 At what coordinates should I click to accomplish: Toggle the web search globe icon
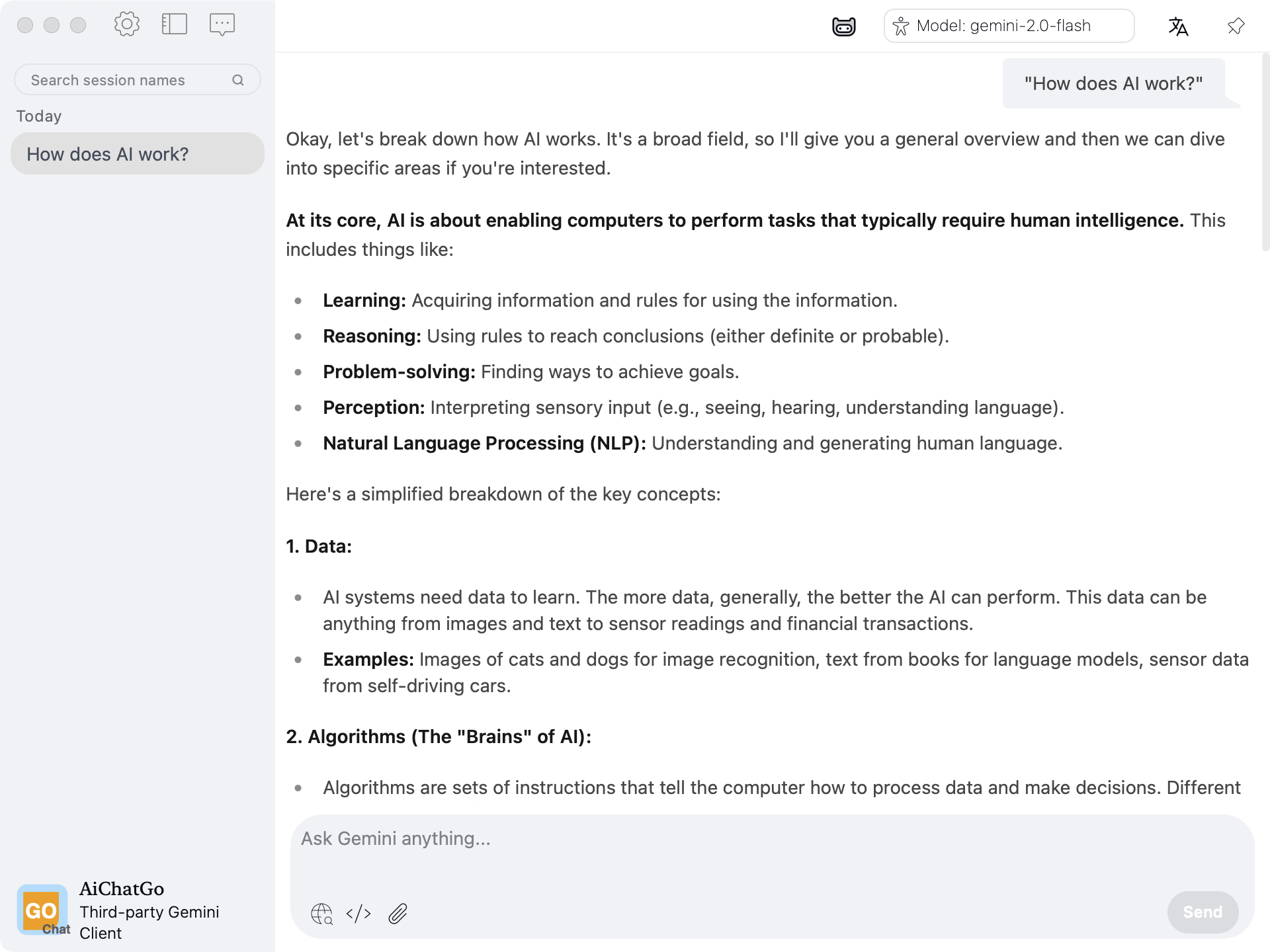tap(321, 914)
